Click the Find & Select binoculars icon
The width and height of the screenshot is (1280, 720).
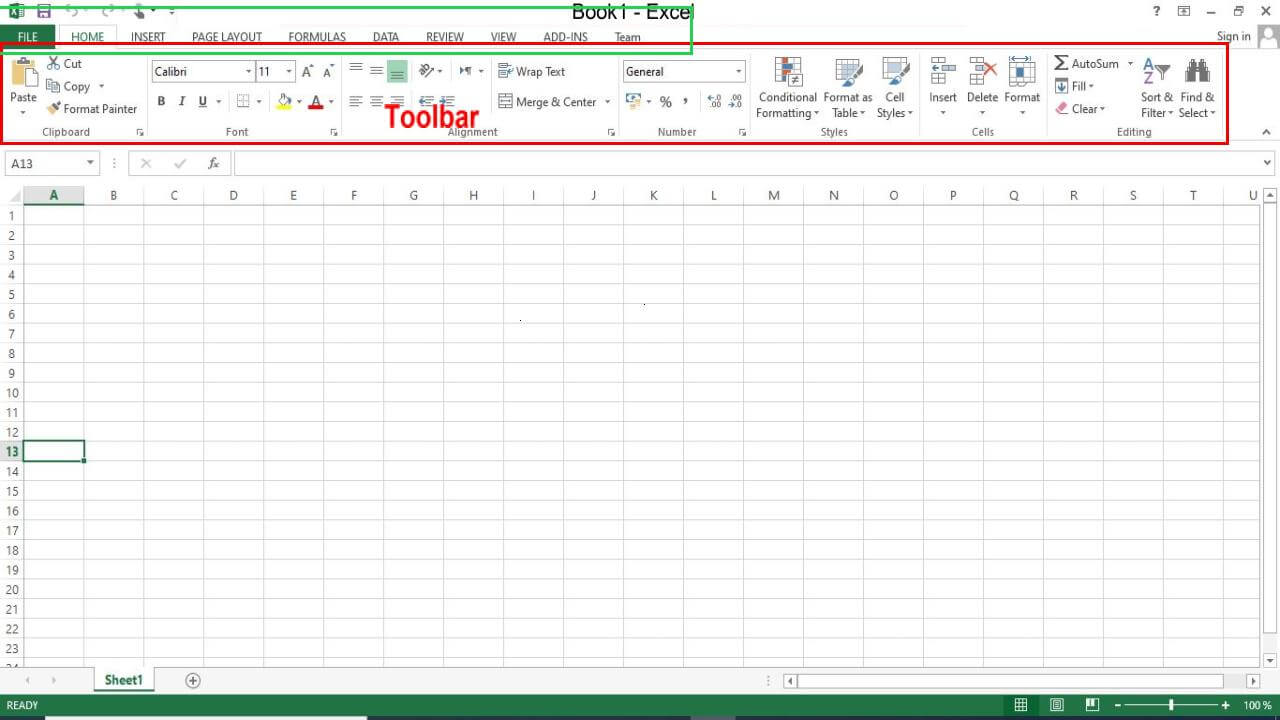[x=1197, y=72]
